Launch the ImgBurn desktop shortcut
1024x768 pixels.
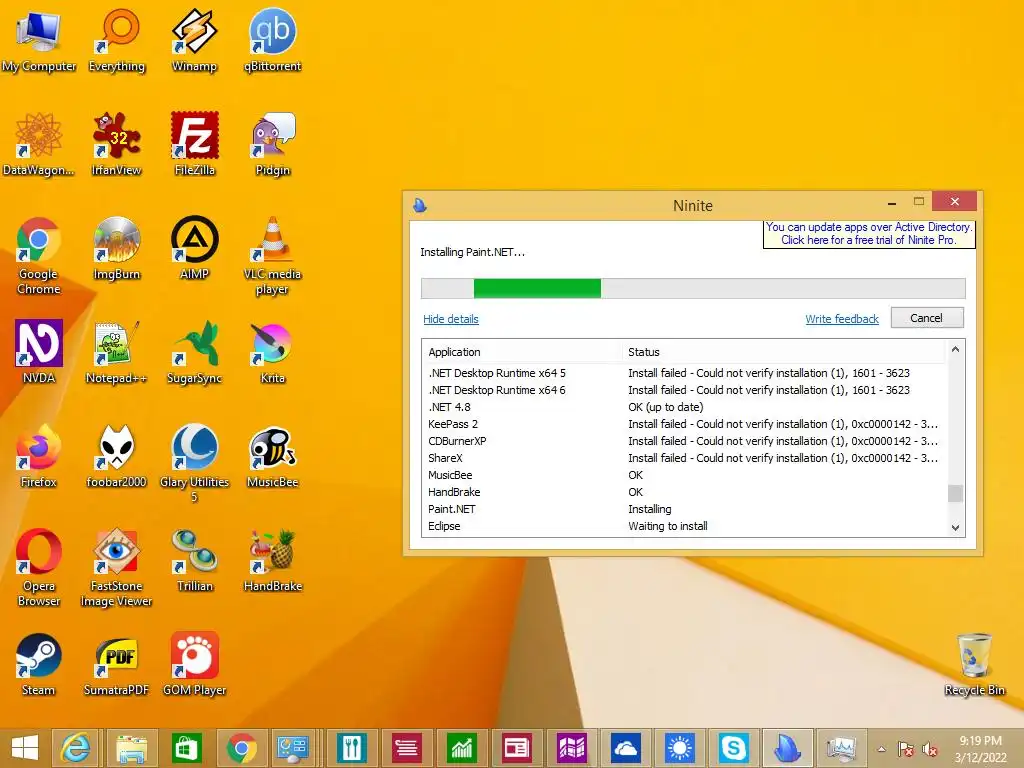[x=117, y=248]
